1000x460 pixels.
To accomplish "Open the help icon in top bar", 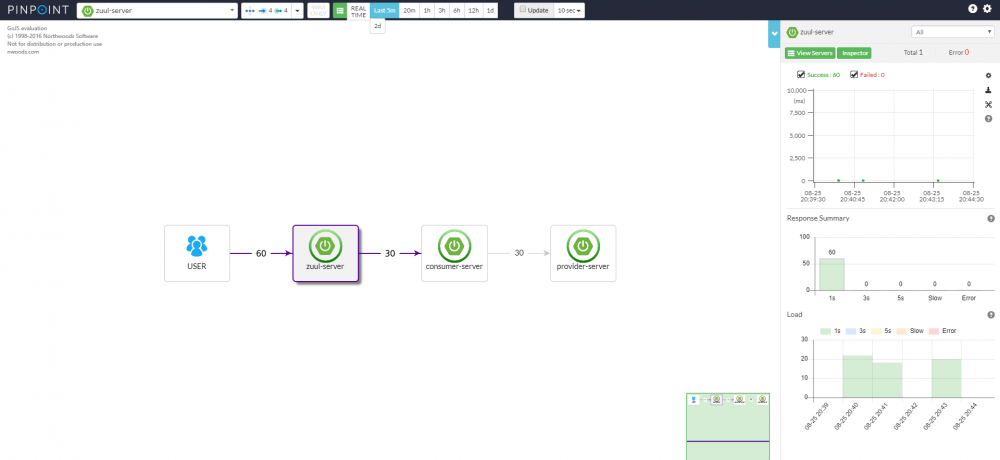I will (x=973, y=9).
